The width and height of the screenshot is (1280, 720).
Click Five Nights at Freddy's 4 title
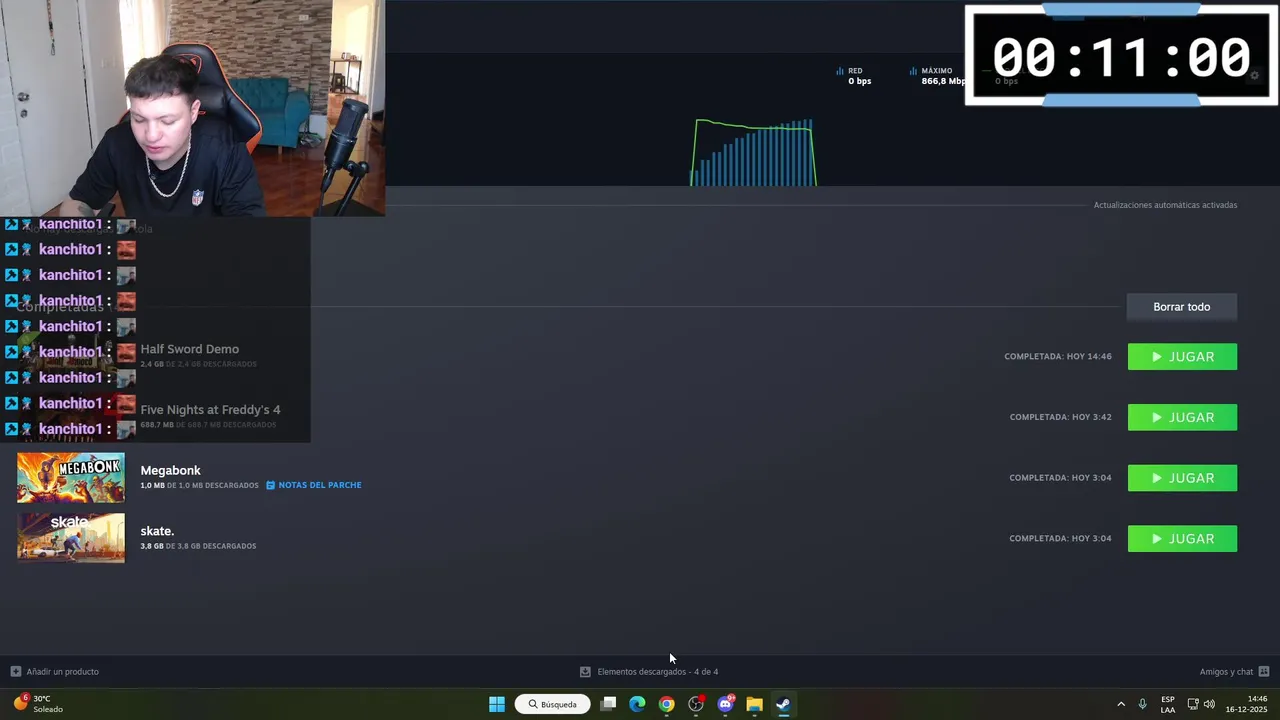click(210, 410)
